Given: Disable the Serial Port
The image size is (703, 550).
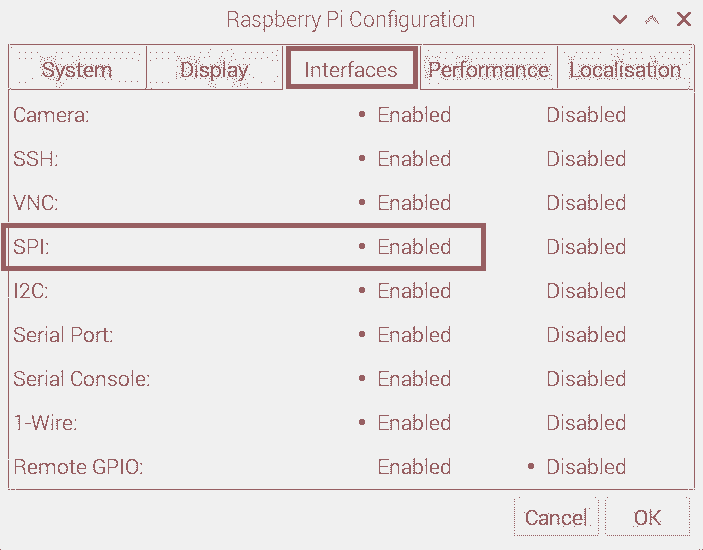Looking at the screenshot, I should coord(585,335).
